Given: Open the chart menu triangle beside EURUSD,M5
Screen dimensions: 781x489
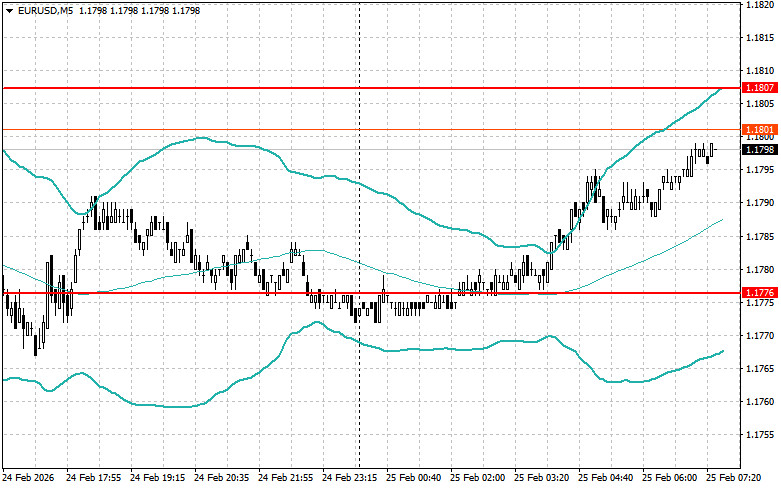Looking at the screenshot, I should 10,10.
